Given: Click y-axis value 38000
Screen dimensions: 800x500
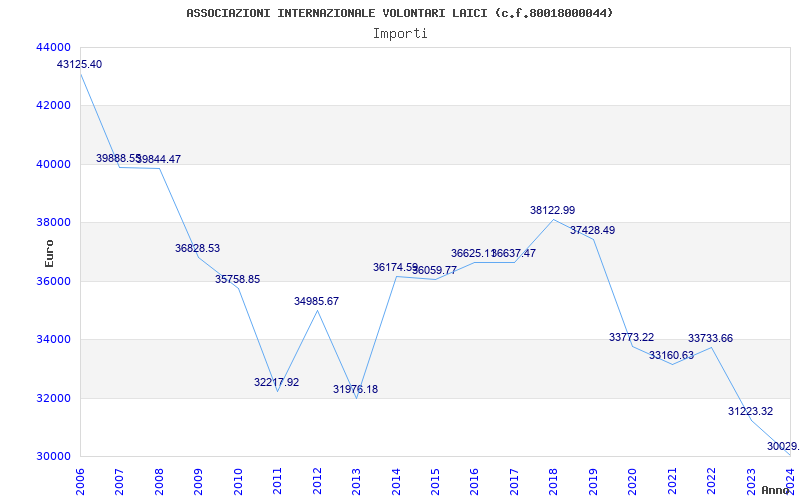Looking at the screenshot, I should tap(53, 223).
